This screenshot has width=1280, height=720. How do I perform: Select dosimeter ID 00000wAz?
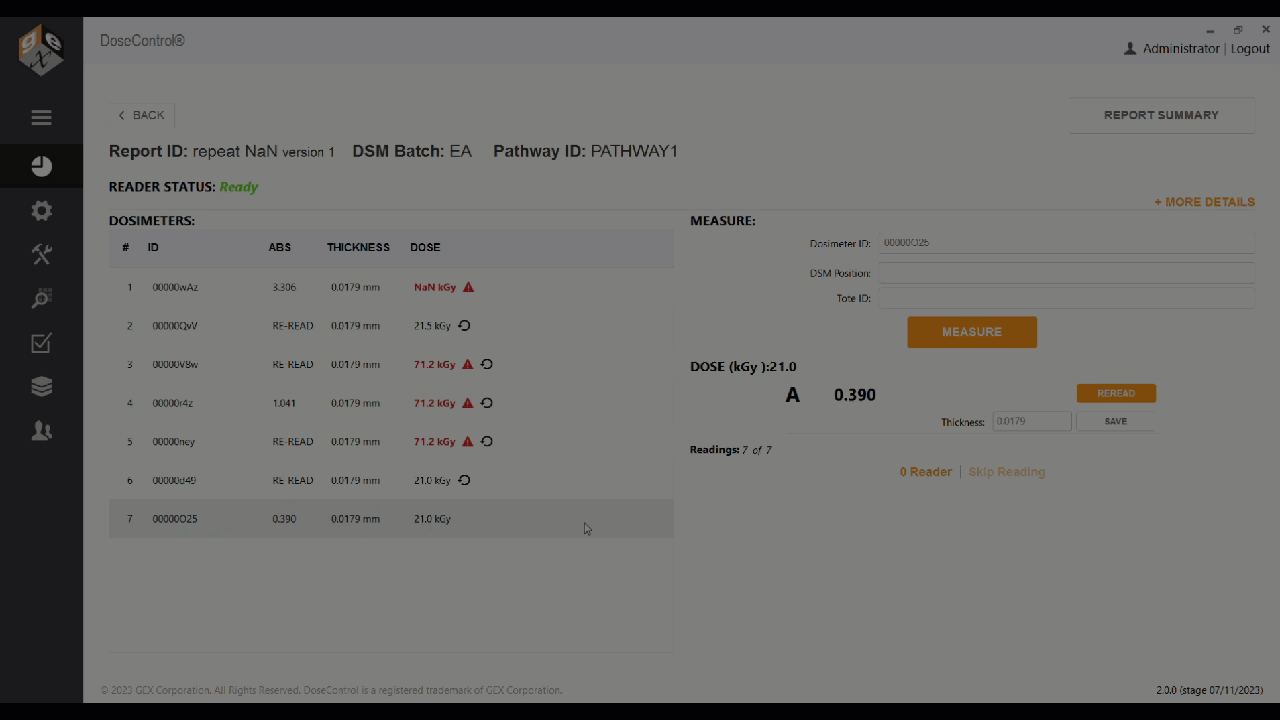[175, 287]
